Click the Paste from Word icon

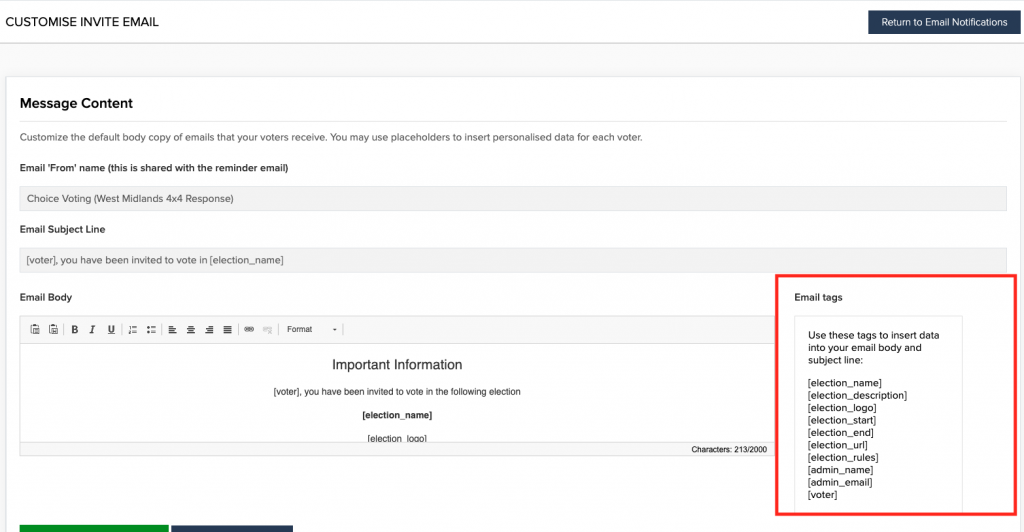coord(54,330)
